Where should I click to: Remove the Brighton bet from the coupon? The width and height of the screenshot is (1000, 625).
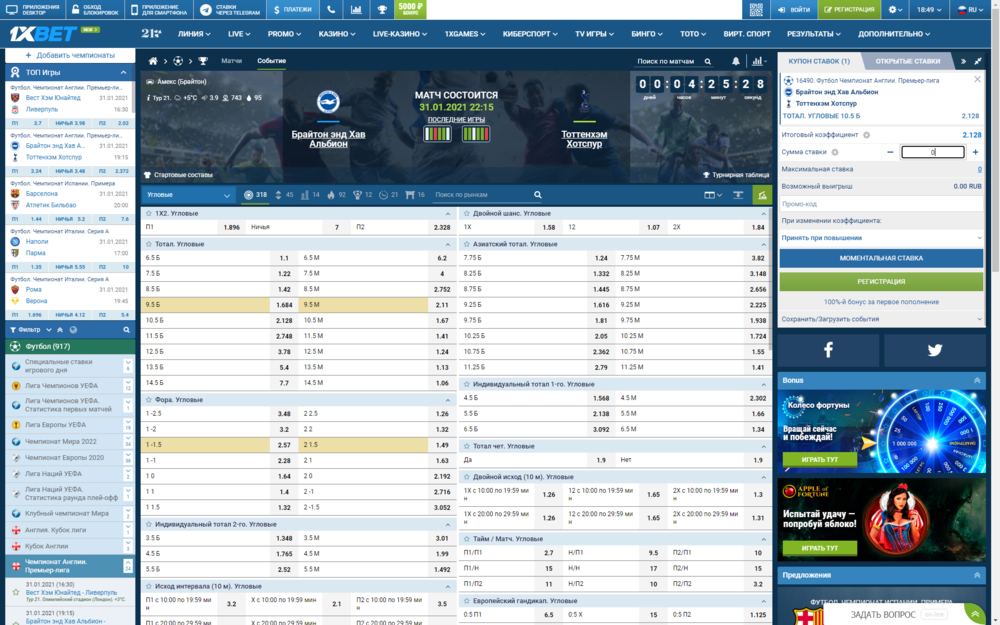[977, 80]
